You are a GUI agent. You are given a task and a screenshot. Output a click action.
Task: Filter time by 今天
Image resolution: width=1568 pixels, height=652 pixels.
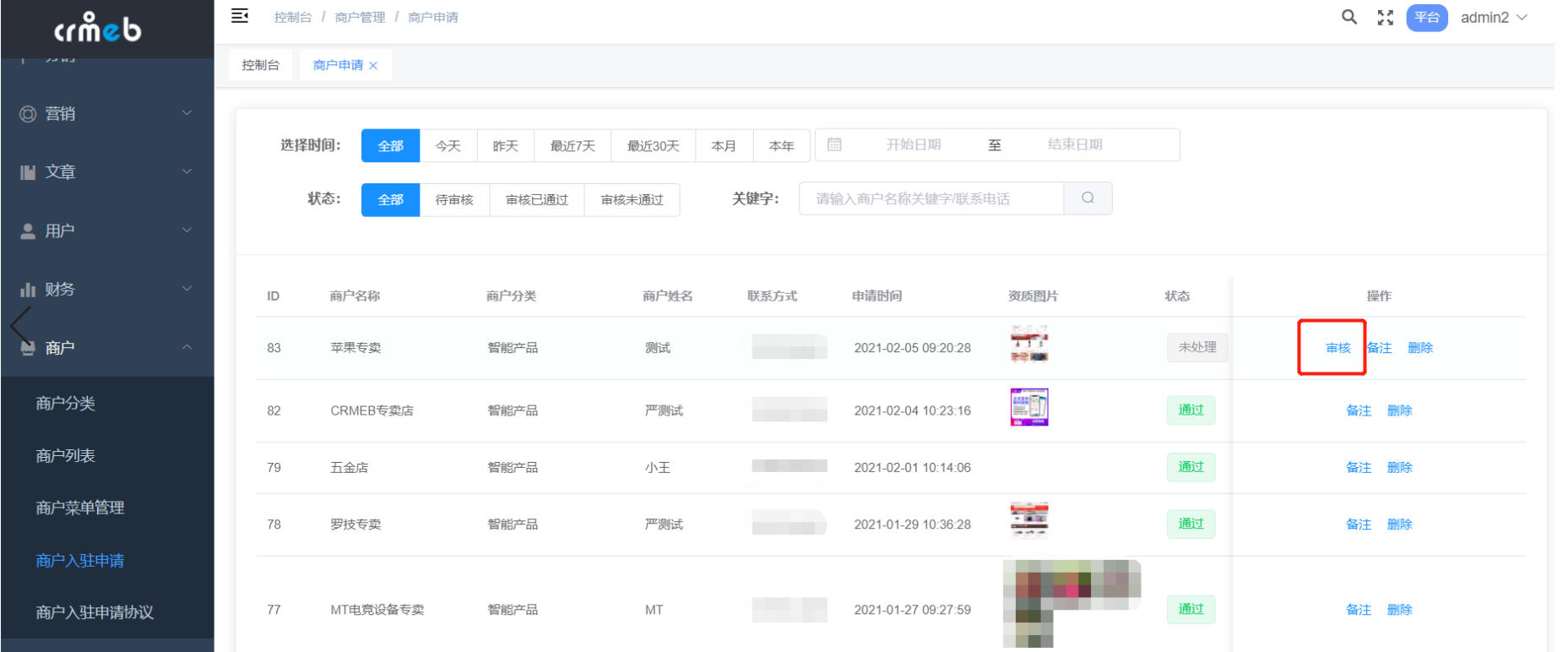click(448, 145)
